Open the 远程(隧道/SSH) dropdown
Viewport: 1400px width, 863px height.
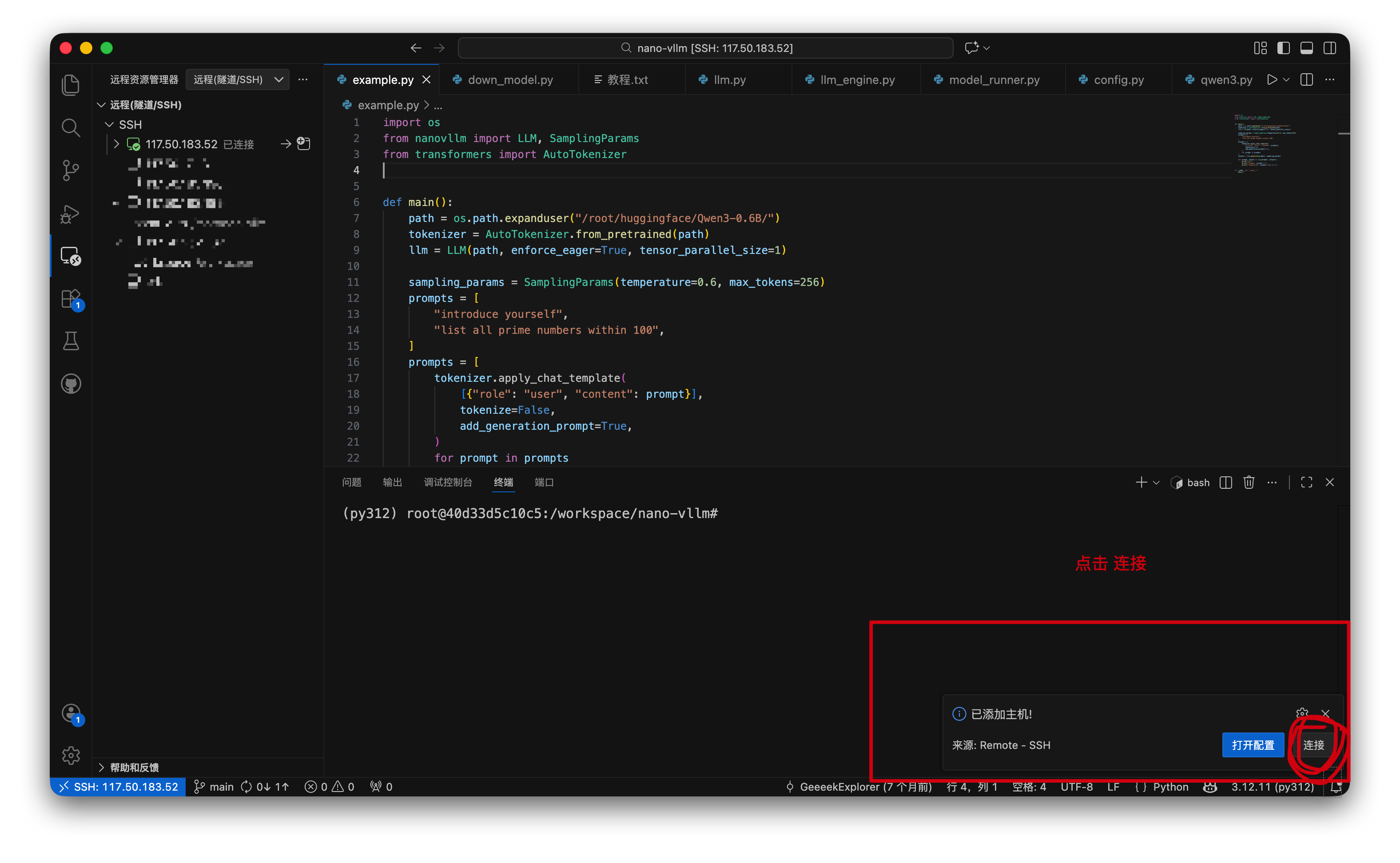point(237,79)
